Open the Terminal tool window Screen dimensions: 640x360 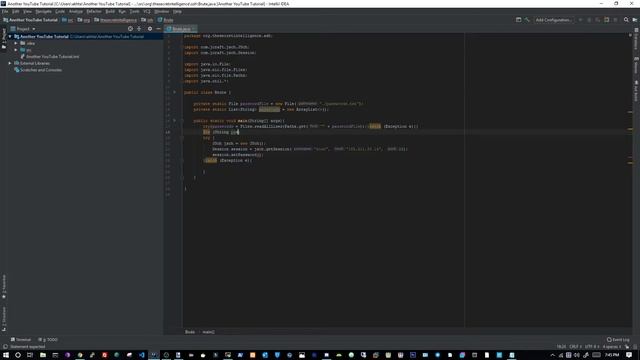coord(21,340)
